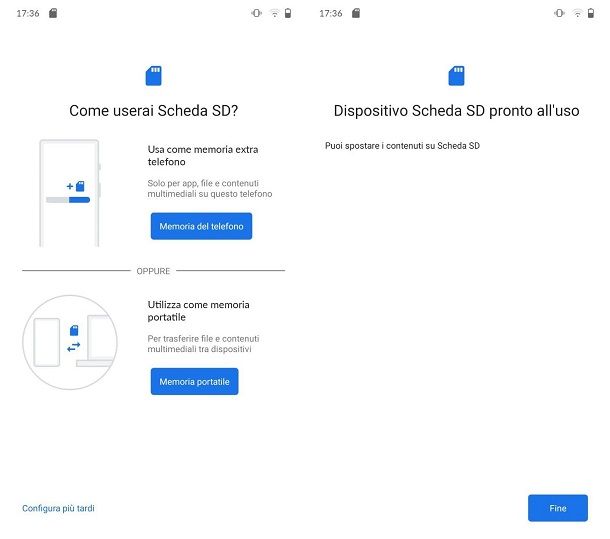Tap the Memoria portatile button
The image size is (610, 539).
195,381
